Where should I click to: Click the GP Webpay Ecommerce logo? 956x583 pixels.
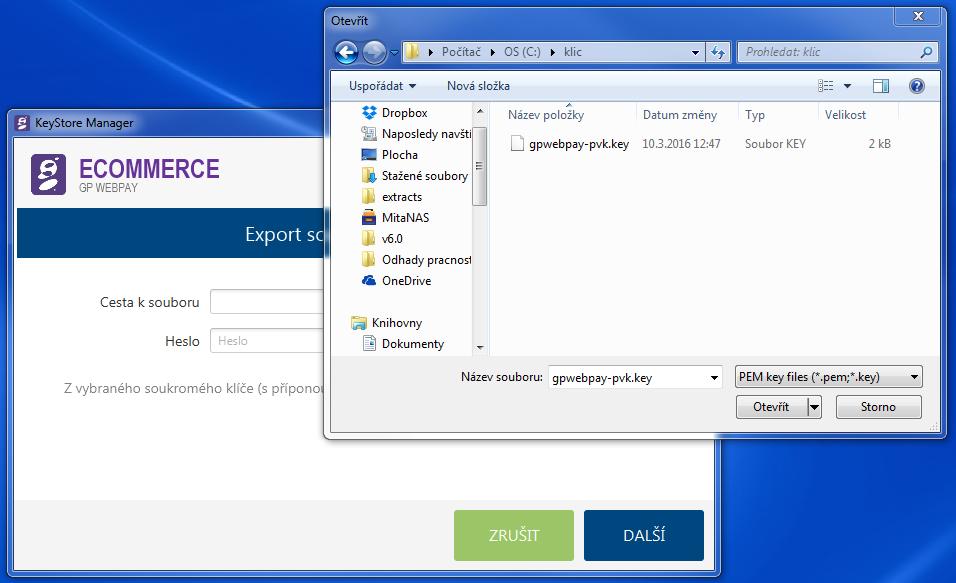pyautogui.click(x=125, y=174)
